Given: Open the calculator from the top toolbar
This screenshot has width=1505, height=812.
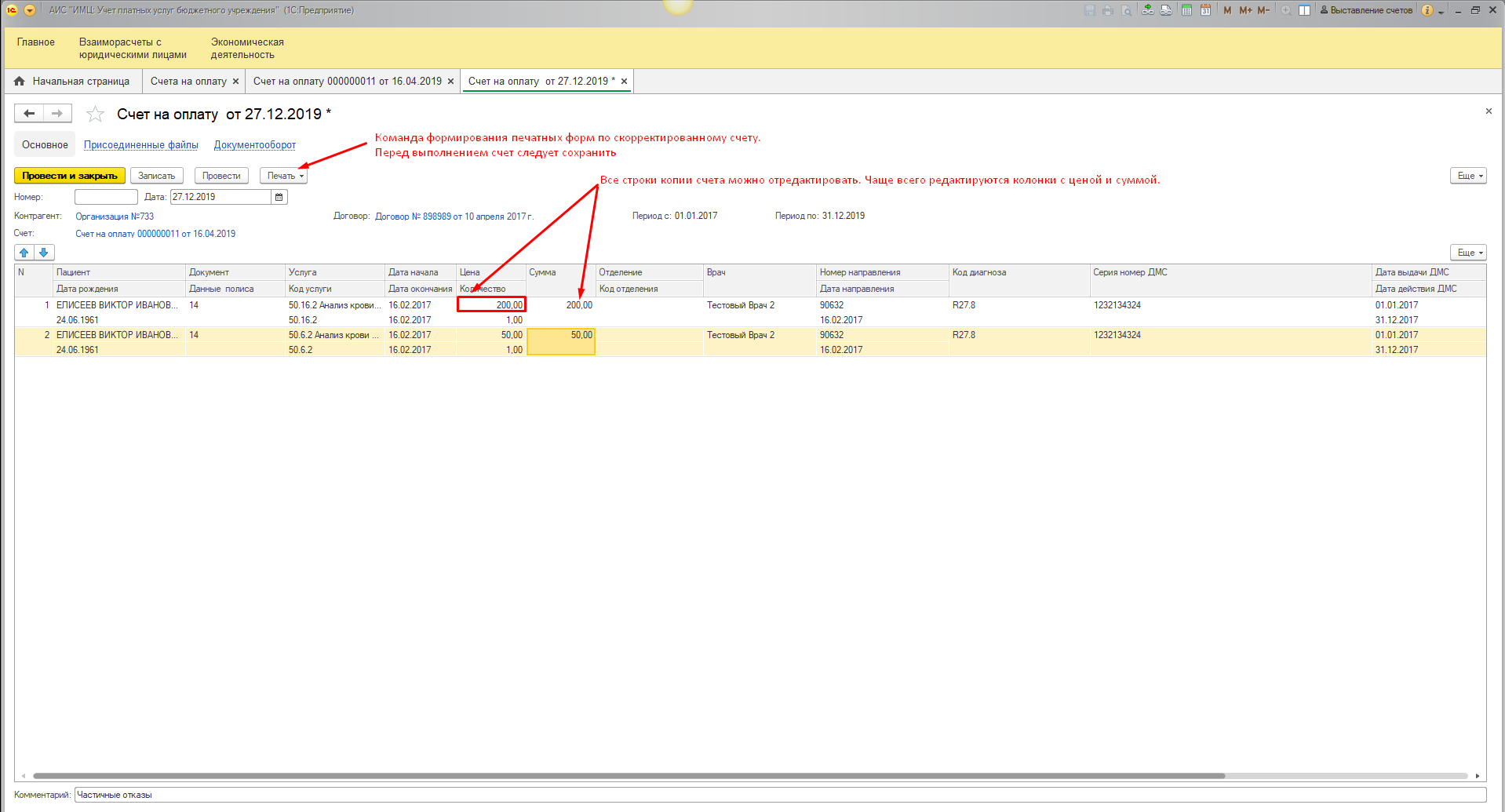Looking at the screenshot, I should (1186, 10).
